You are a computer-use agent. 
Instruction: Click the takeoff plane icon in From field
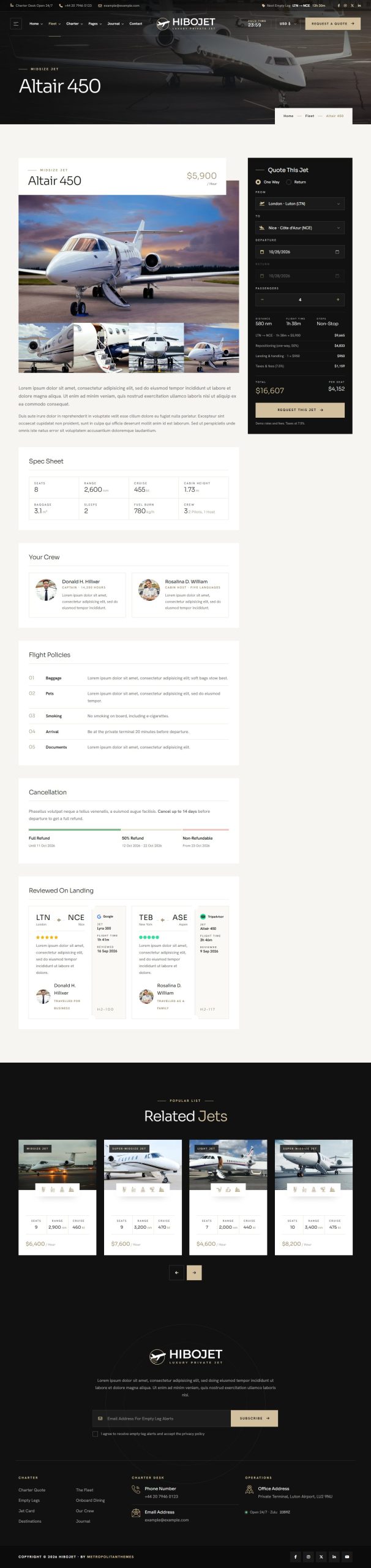262,203
